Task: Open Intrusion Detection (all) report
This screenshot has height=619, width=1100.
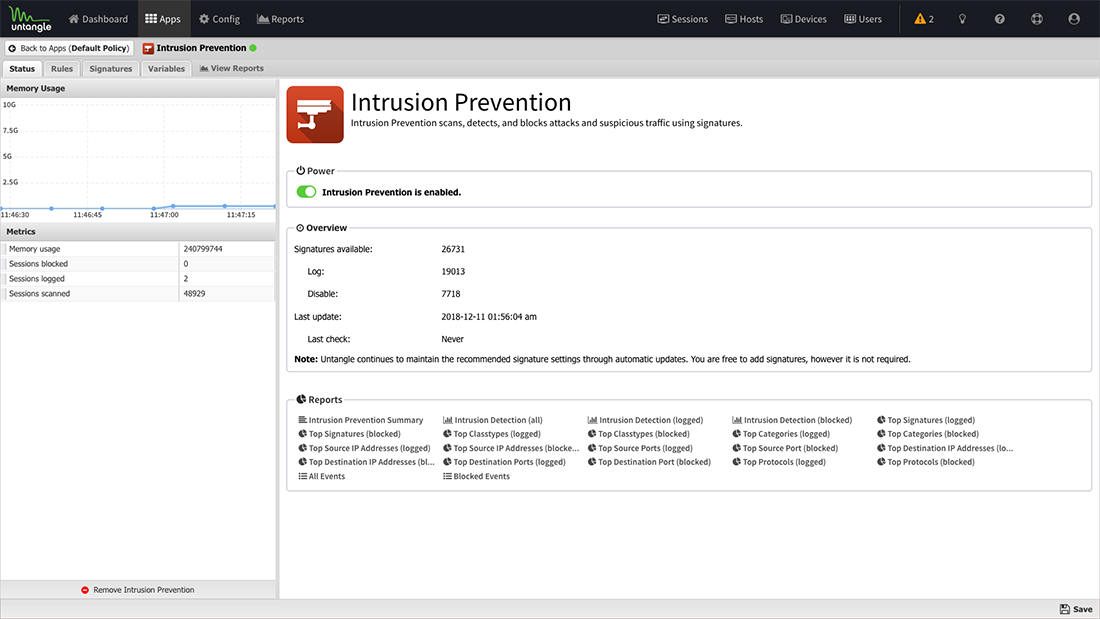Action: point(492,420)
